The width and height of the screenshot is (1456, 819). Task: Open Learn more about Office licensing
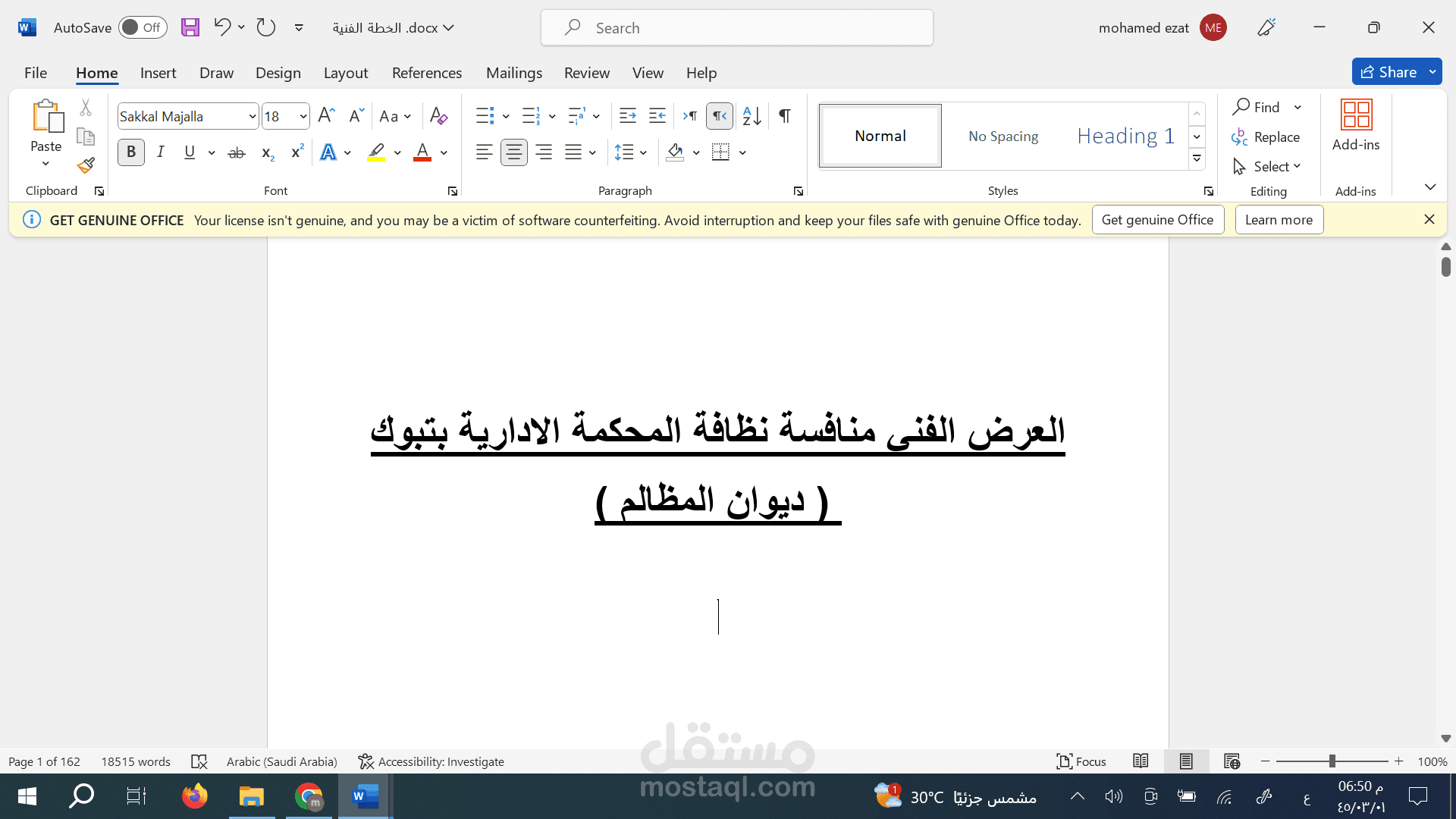click(1279, 219)
